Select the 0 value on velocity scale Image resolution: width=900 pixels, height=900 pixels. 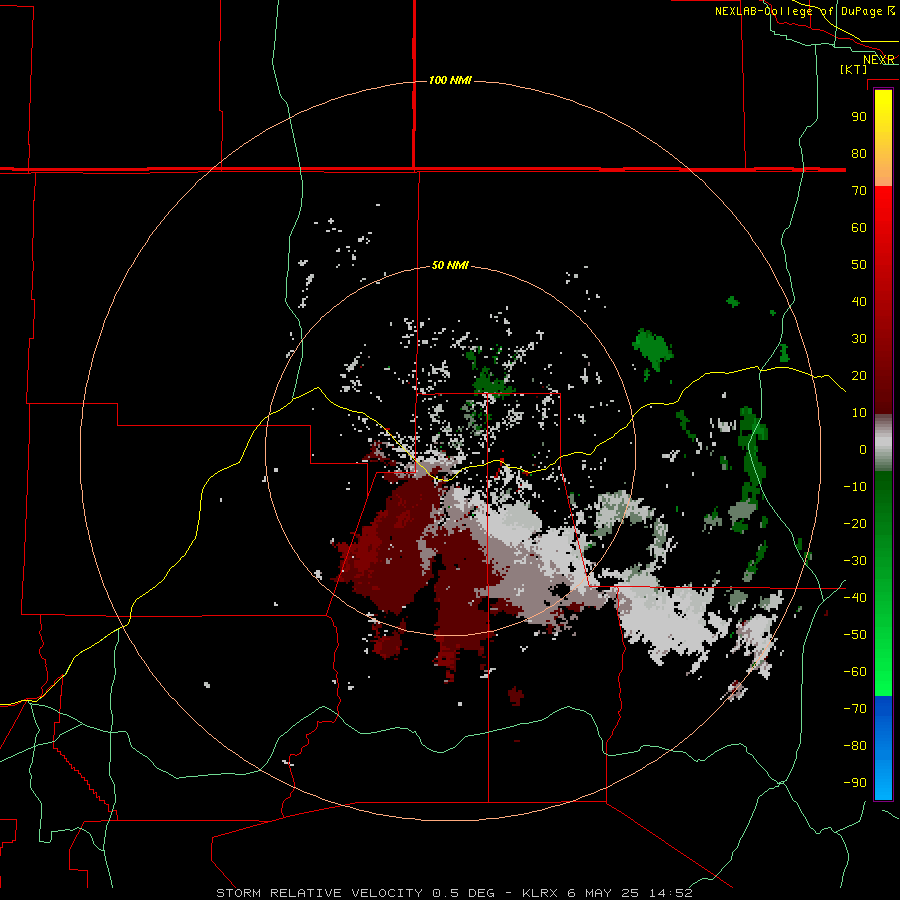(x=863, y=449)
